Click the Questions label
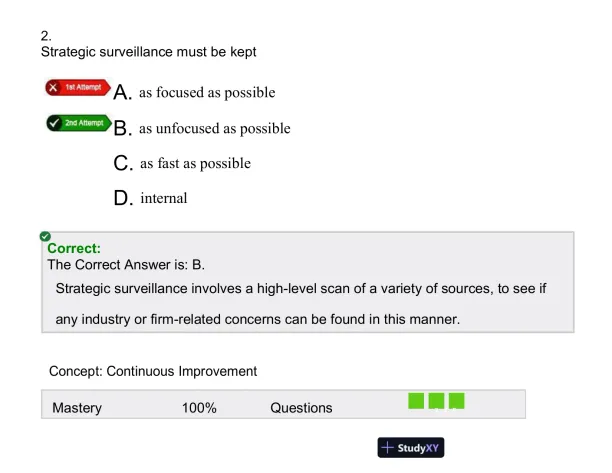Image resolution: width=612 pixels, height=473 pixels. [x=301, y=408]
